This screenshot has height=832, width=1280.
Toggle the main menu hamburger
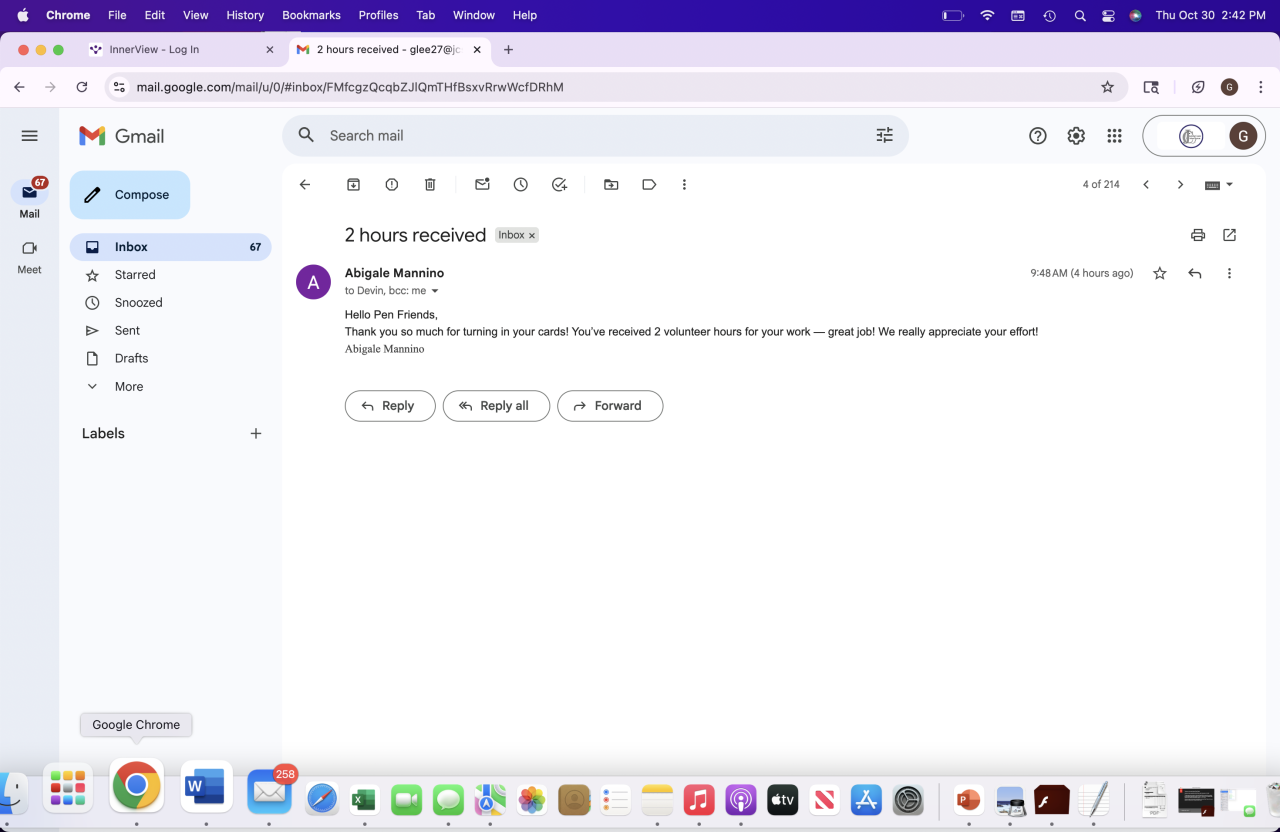point(29,136)
